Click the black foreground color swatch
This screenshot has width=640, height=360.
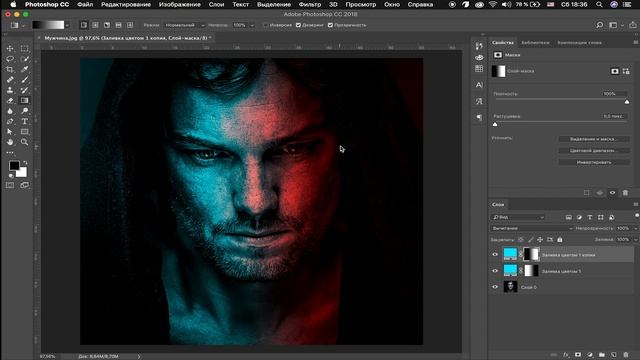(x=14, y=165)
